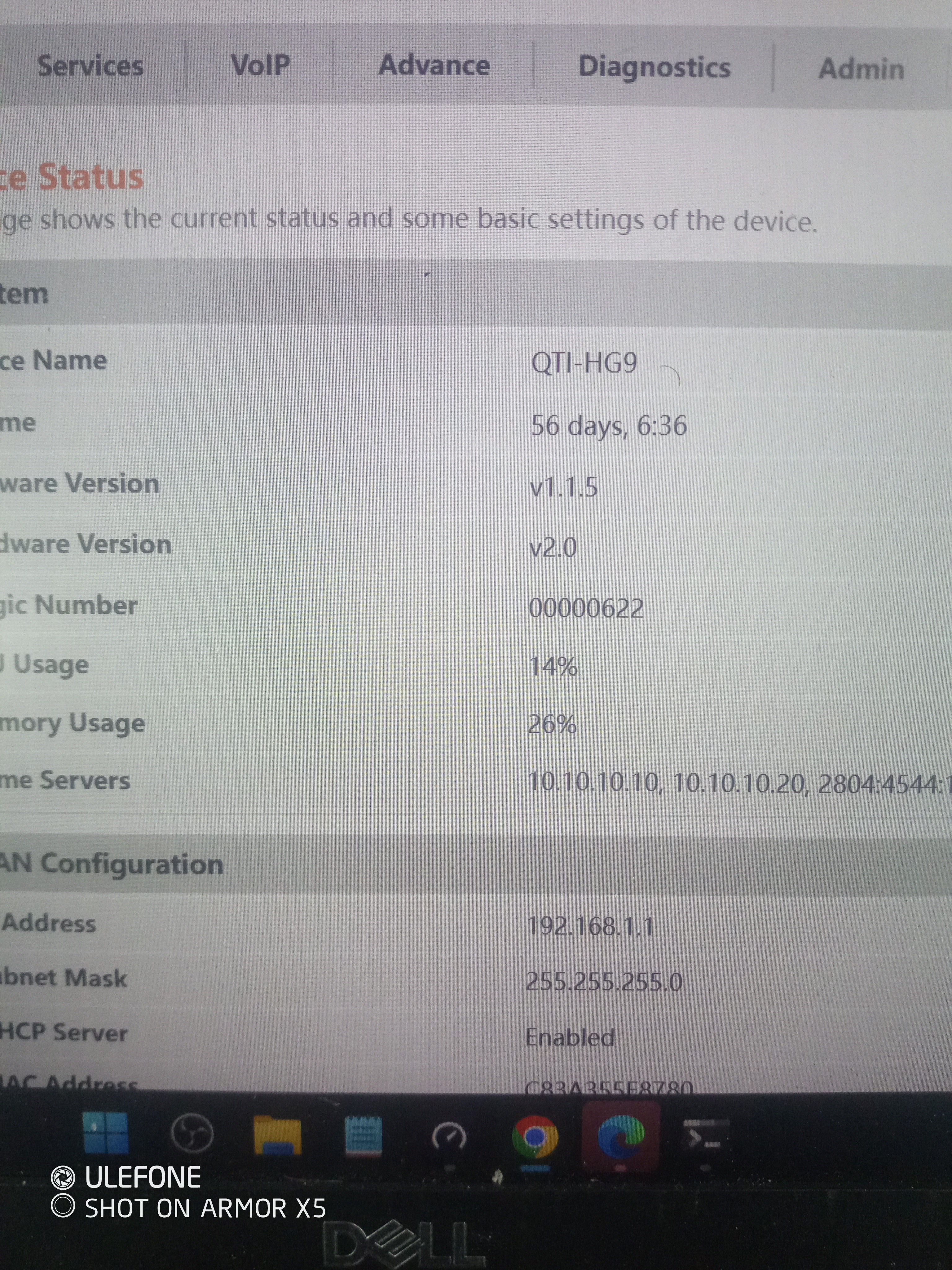
Task: Go to the Advance tab
Action: (x=434, y=65)
